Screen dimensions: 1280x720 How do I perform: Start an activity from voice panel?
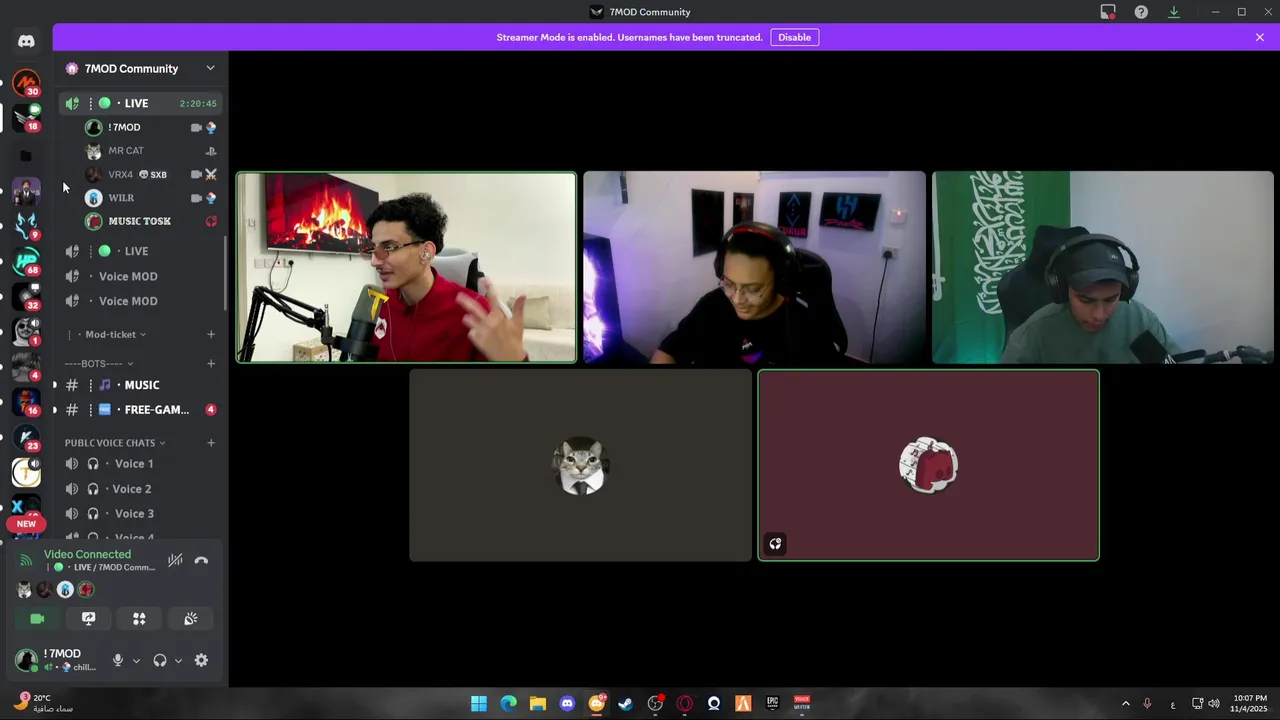[x=139, y=619]
